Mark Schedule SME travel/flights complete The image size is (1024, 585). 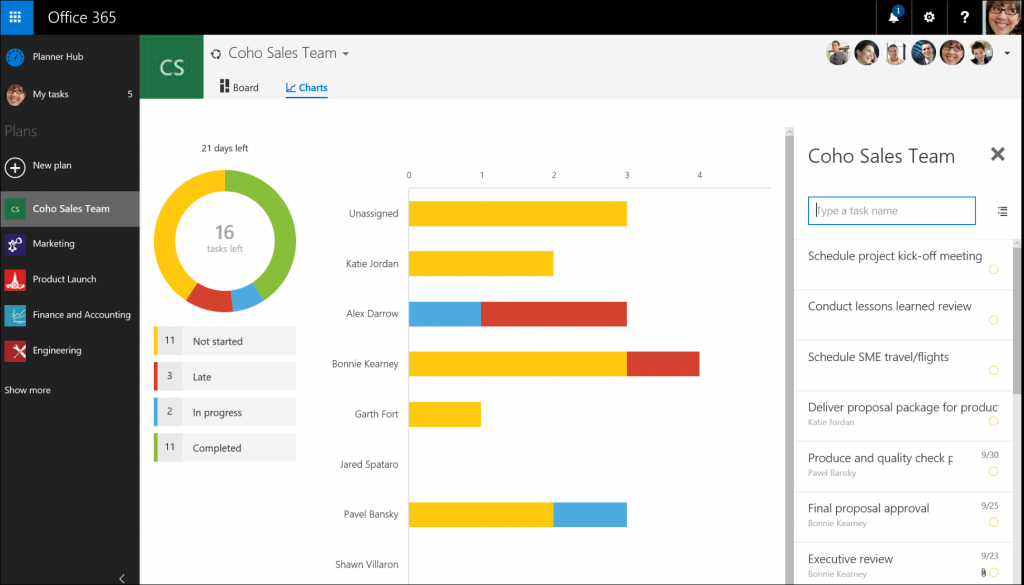[993, 370]
